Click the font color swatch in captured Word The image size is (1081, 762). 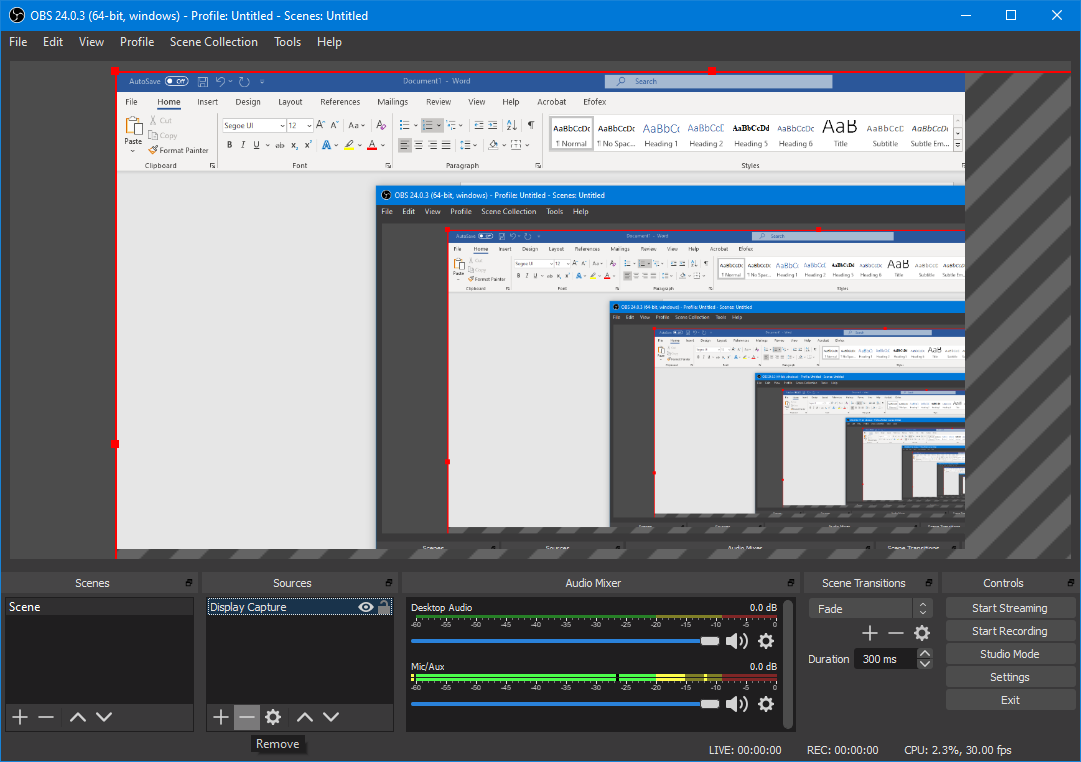coord(372,145)
